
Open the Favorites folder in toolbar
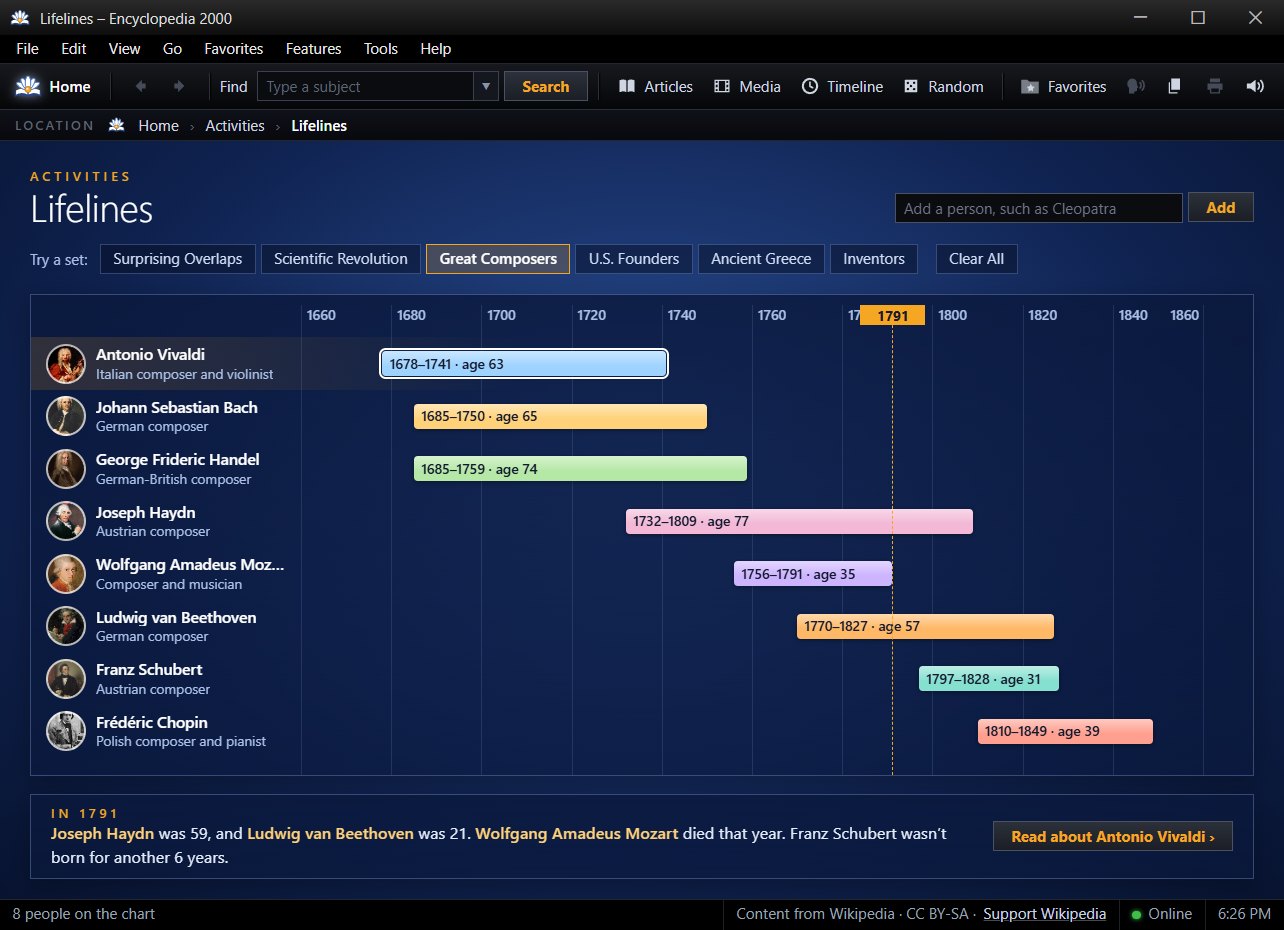click(x=1063, y=87)
